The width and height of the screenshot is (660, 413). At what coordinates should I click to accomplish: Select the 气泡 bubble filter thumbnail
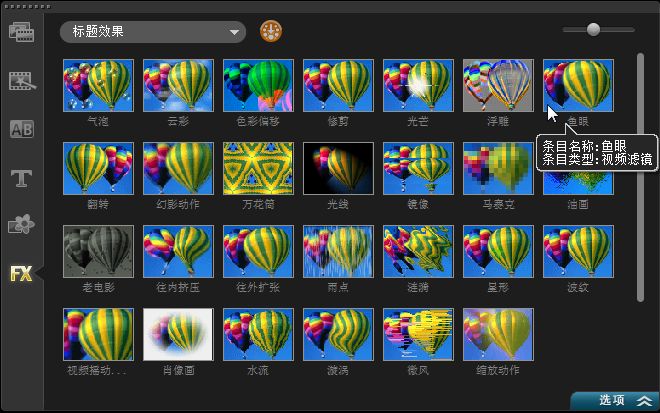point(98,85)
